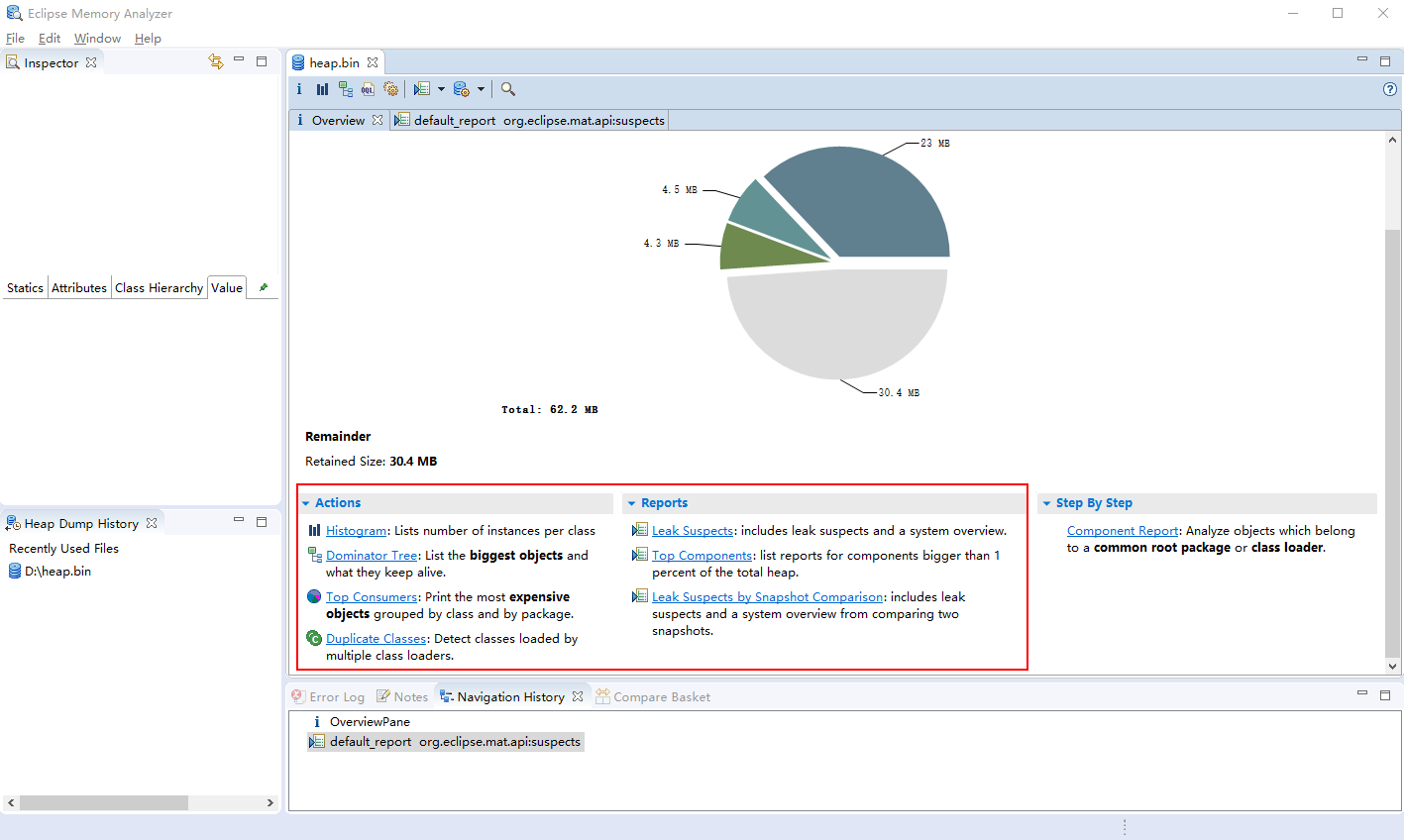Maximize the Navigation History panel
1404x840 pixels.
[x=1385, y=695]
